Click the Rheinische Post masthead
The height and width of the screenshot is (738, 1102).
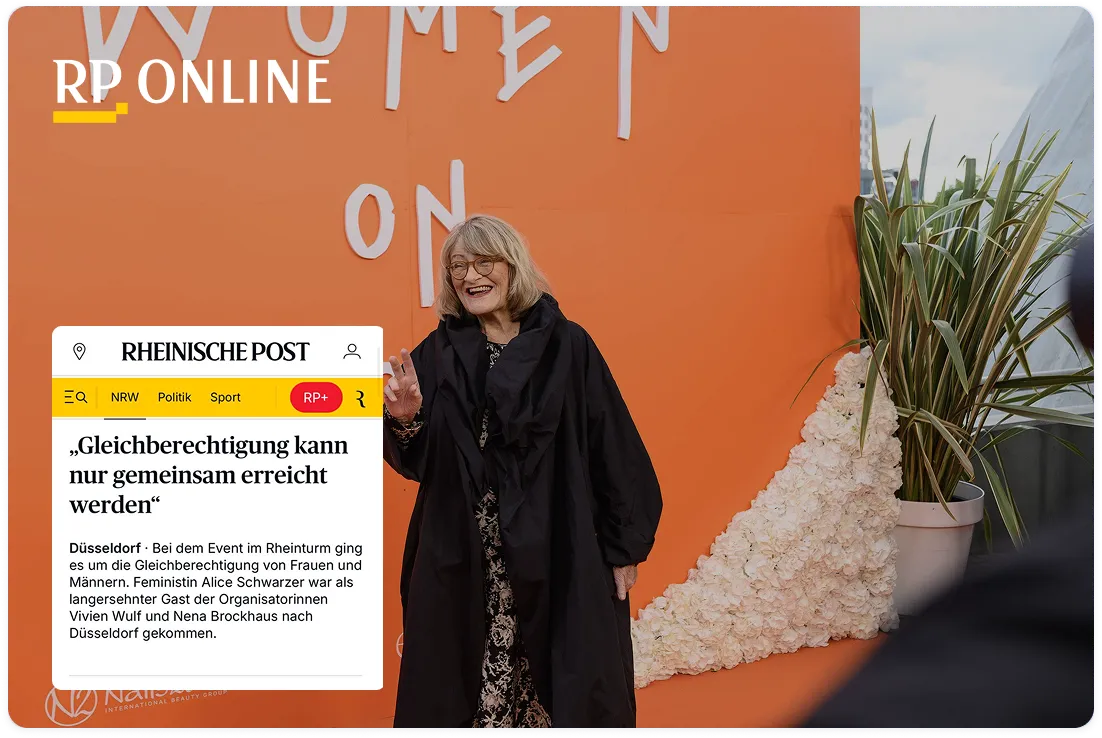pos(215,351)
